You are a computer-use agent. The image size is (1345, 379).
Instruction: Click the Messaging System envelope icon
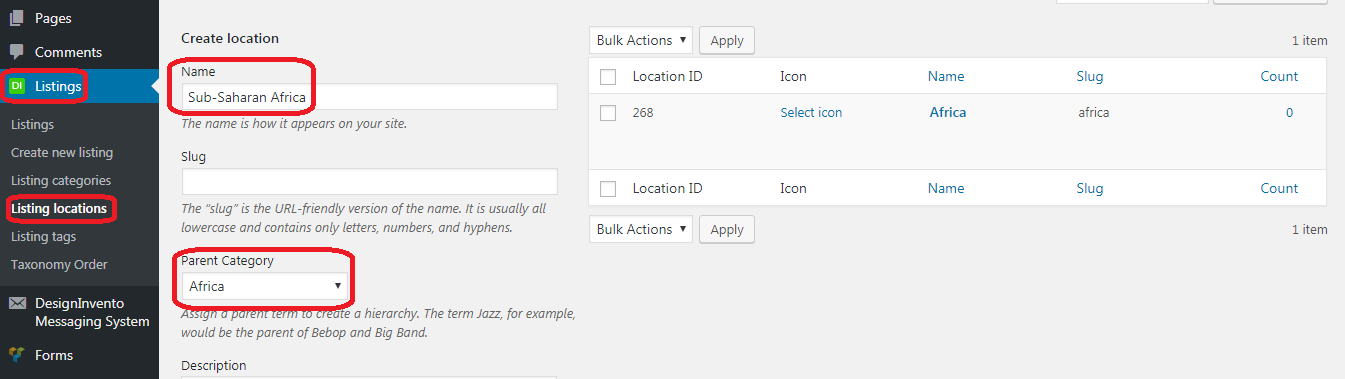pyautogui.click(x=17, y=303)
